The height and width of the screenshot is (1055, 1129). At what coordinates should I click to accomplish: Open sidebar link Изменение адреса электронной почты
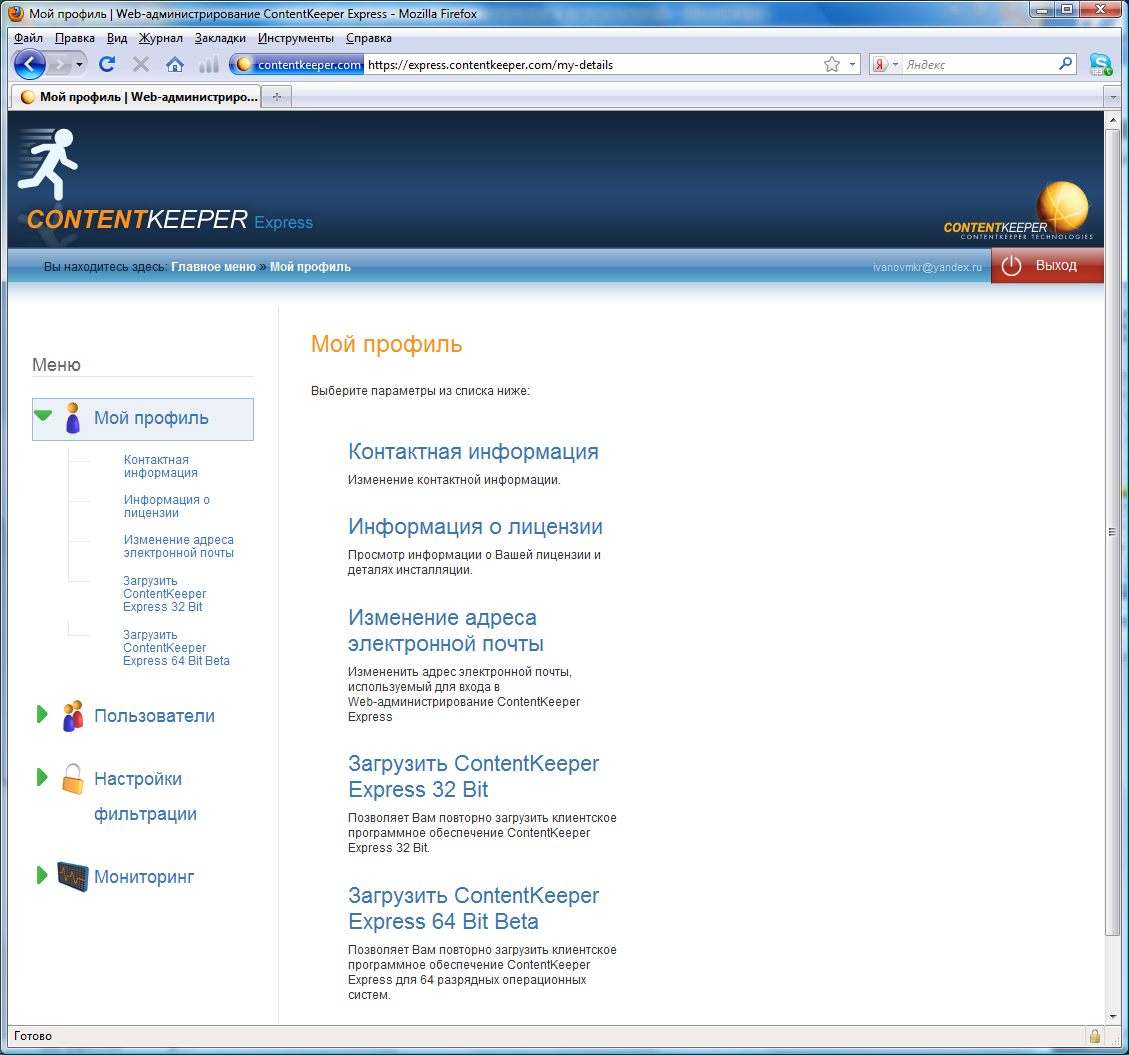pos(179,547)
